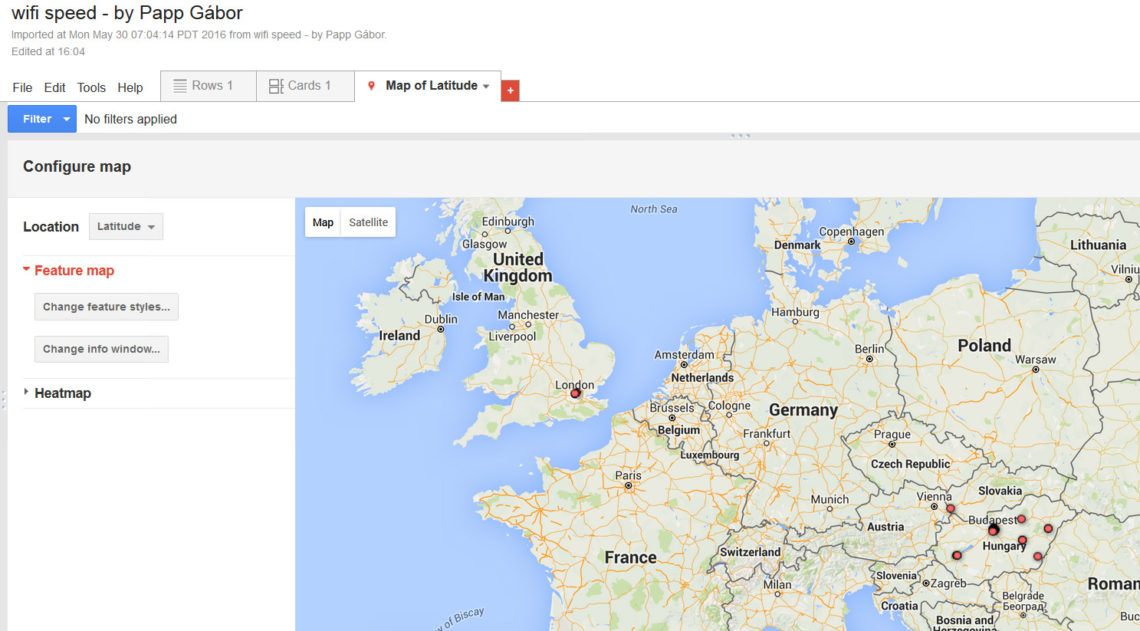The width and height of the screenshot is (1140, 631).
Task: Click the dark marker at Budapest
Action: pyautogui.click(x=993, y=530)
